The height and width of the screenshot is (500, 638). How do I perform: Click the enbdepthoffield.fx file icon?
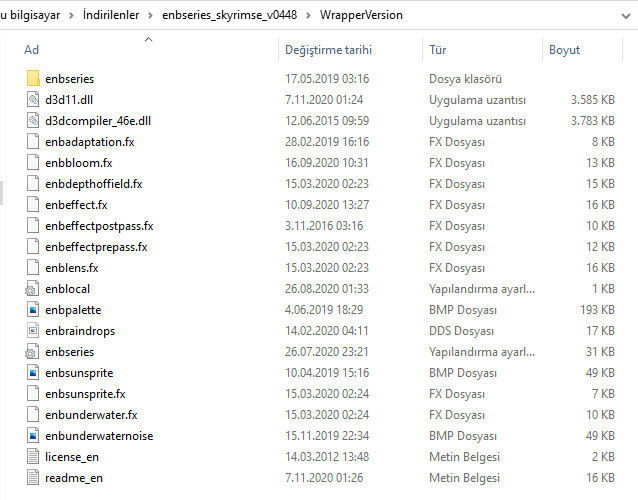tap(33, 183)
